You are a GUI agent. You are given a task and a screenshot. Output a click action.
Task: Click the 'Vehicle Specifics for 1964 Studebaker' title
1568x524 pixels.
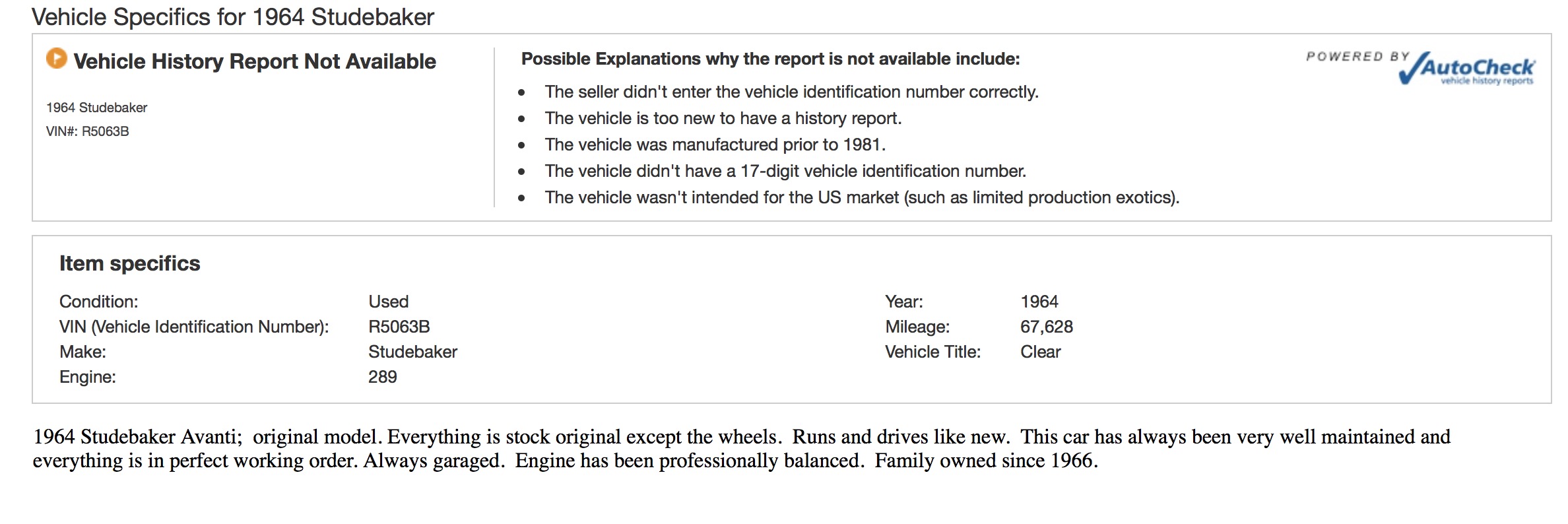233,17
